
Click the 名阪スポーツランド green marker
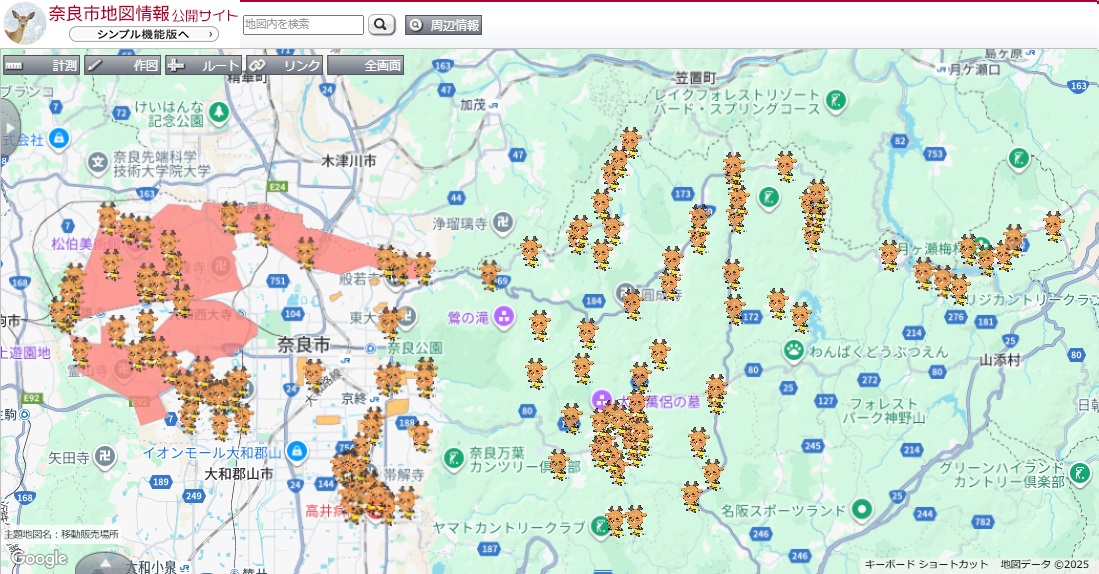point(861,510)
